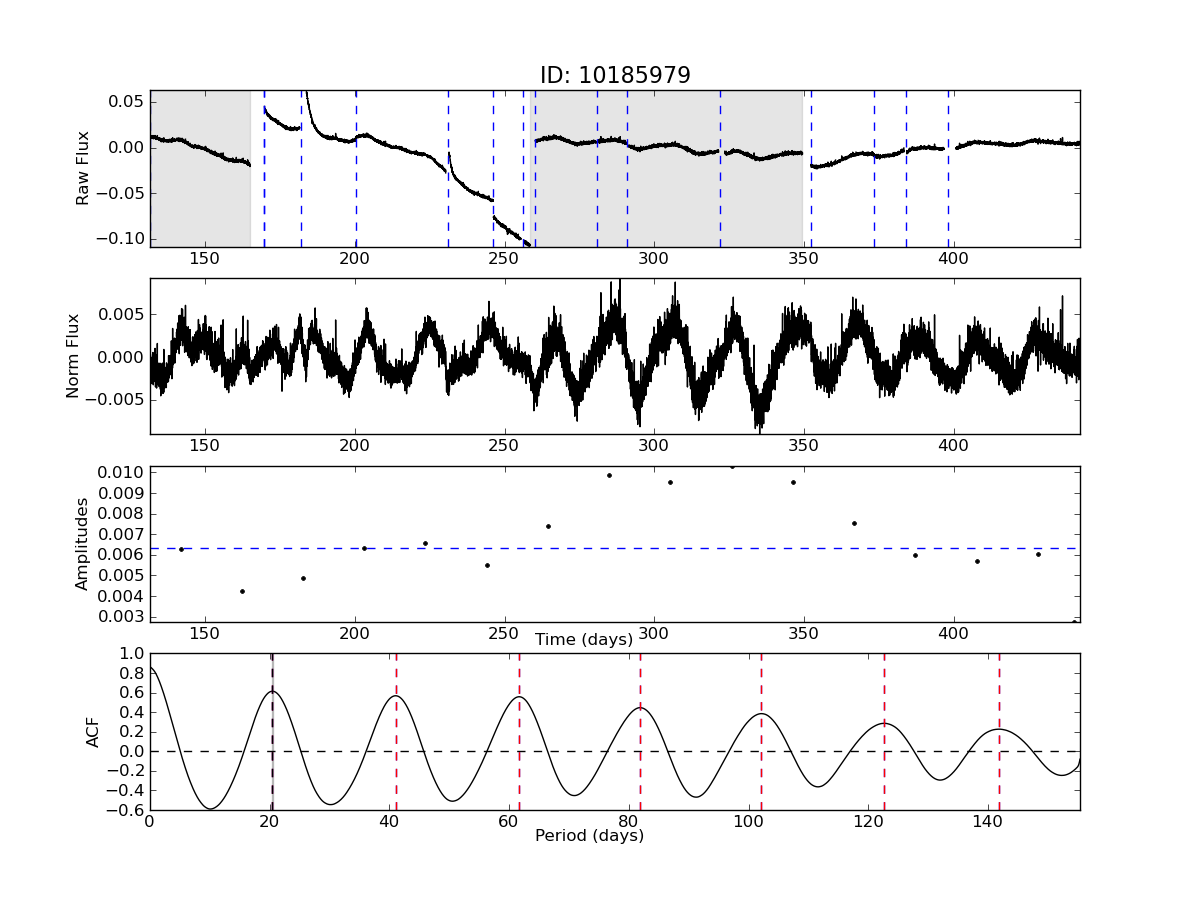The width and height of the screenshot is (1200, 900).
Task: Click the Norm Flux y-axis label
Action: point(73,356)
